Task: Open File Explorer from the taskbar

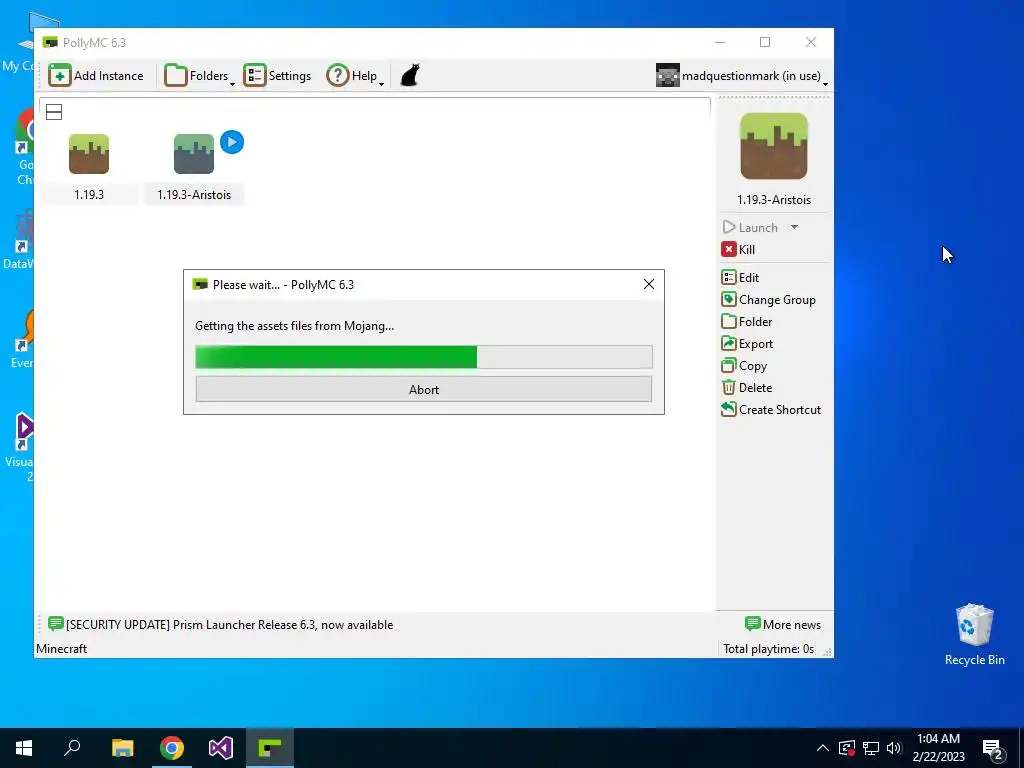Action: click(x=122, y=748)
